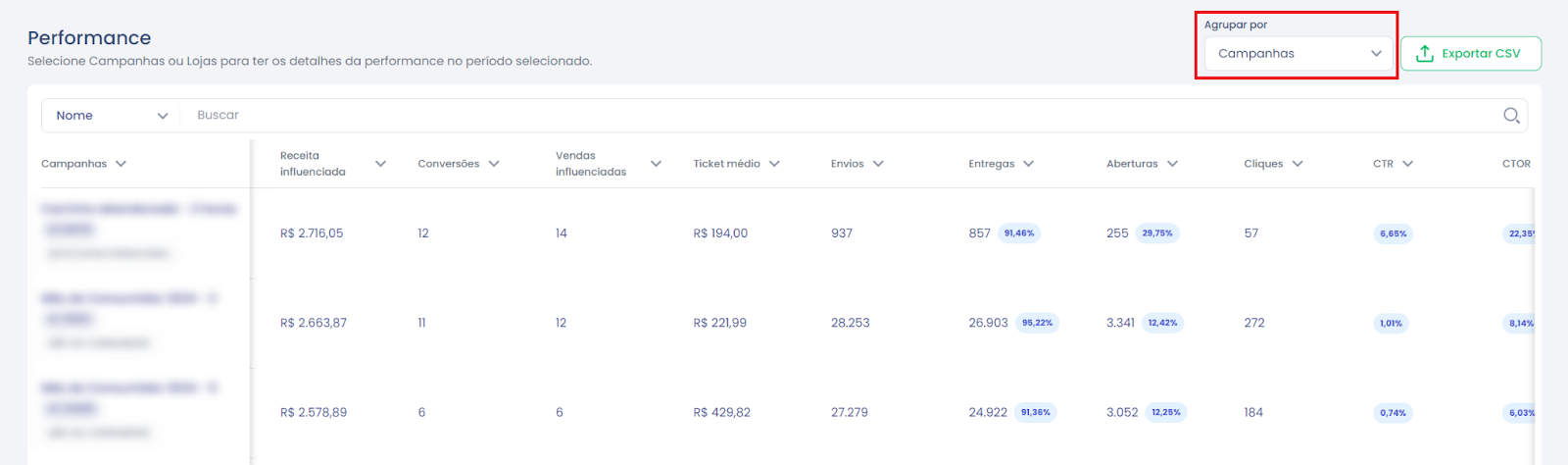Click Envios value 27.279

click(x=850, y=412)
